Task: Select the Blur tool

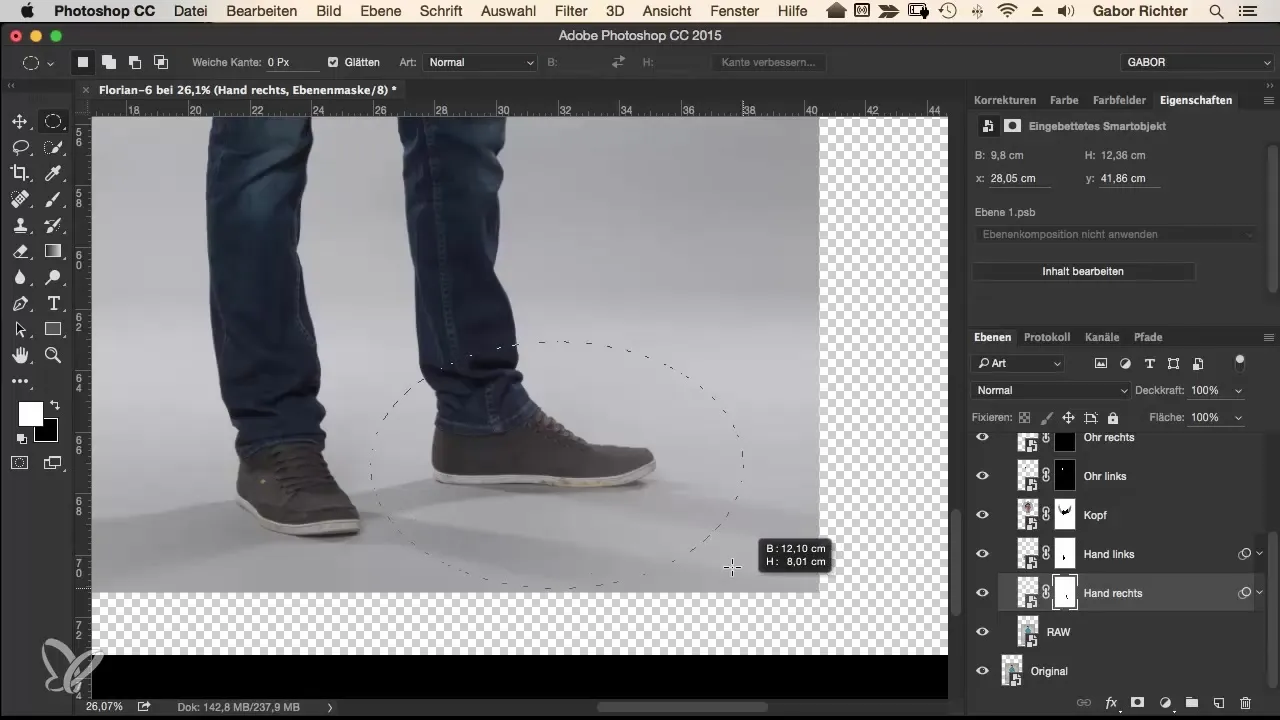Action: point(20,277)
